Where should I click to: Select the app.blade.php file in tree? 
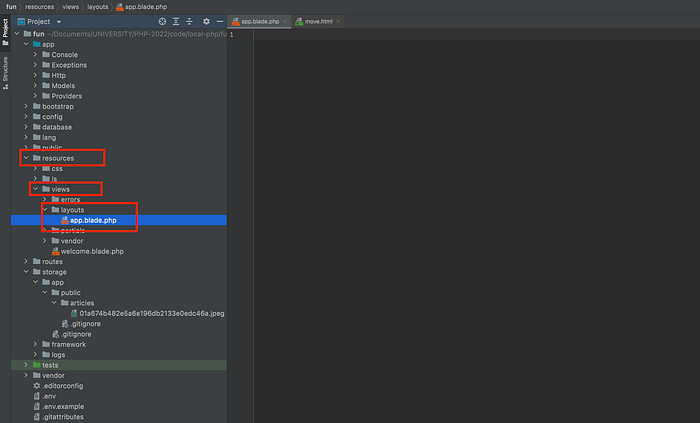119,220
